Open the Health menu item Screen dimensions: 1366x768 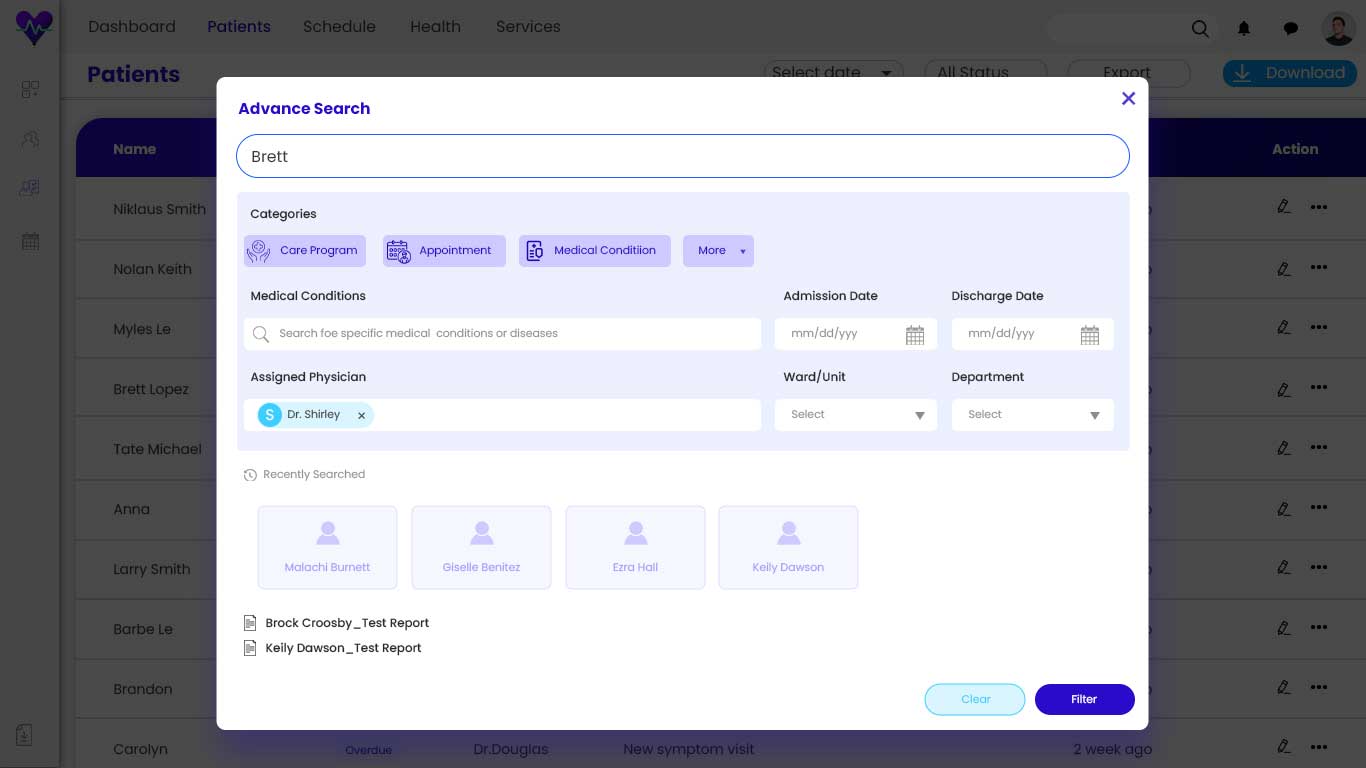coord(435,27)
